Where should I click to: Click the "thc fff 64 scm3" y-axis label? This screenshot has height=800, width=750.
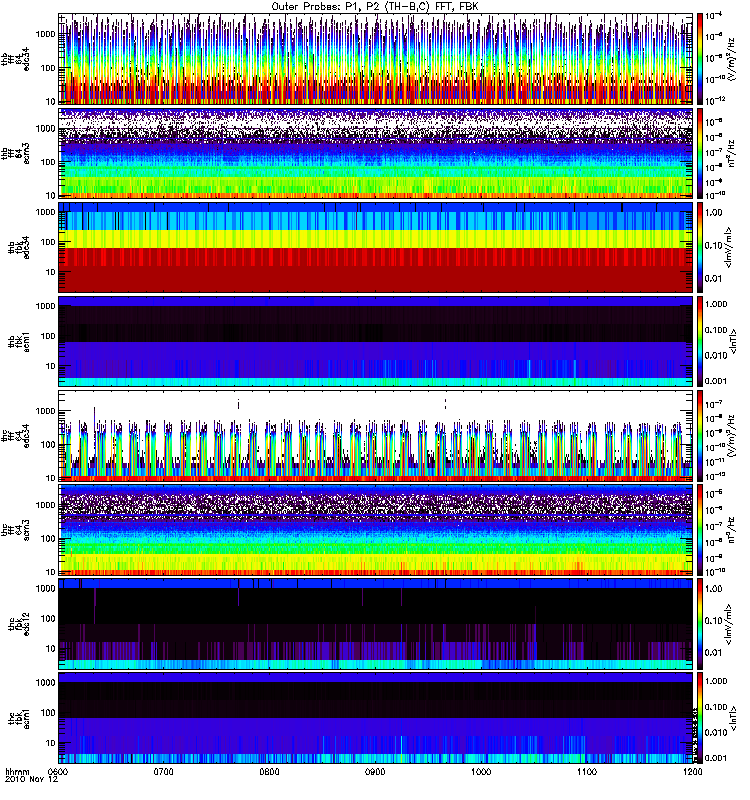click(15, 530)
